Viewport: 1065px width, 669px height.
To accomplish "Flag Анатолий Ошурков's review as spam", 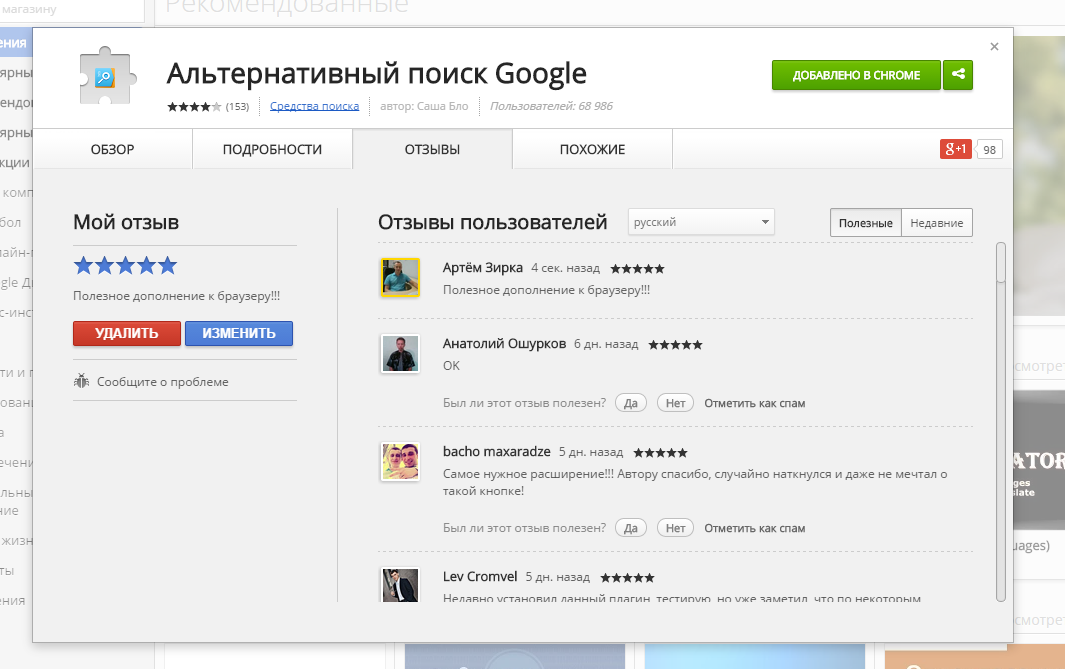I will coord(755,403).
